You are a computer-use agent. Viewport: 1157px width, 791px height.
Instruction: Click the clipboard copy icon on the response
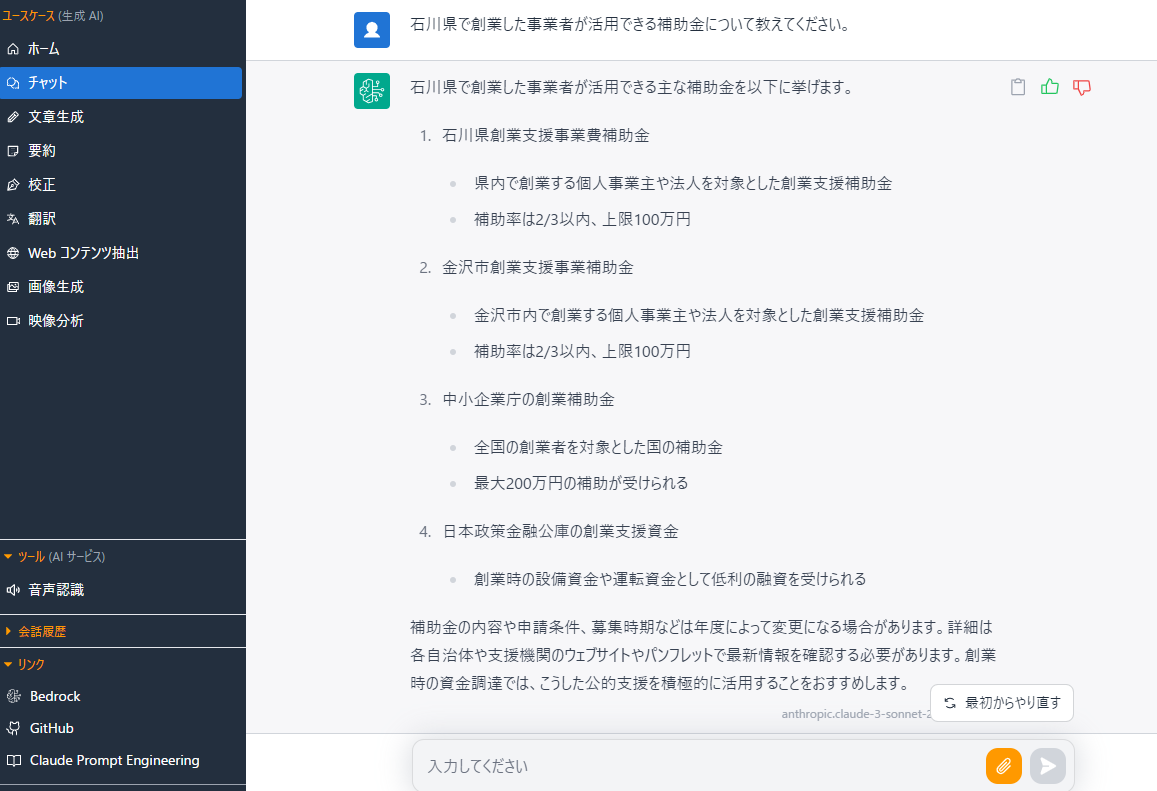coord(1017,87)
